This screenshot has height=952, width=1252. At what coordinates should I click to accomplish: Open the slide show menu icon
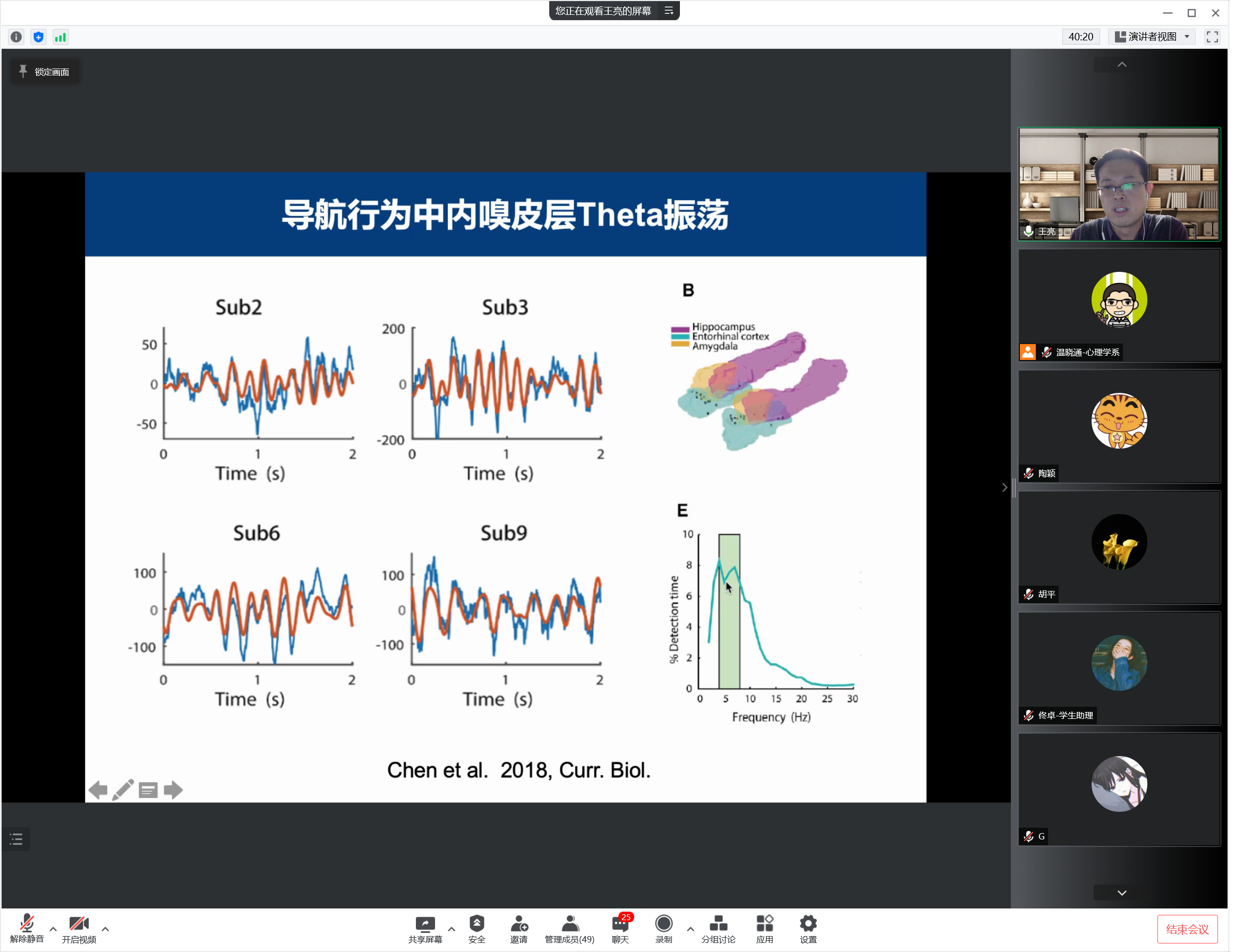[x=148, y=790]
